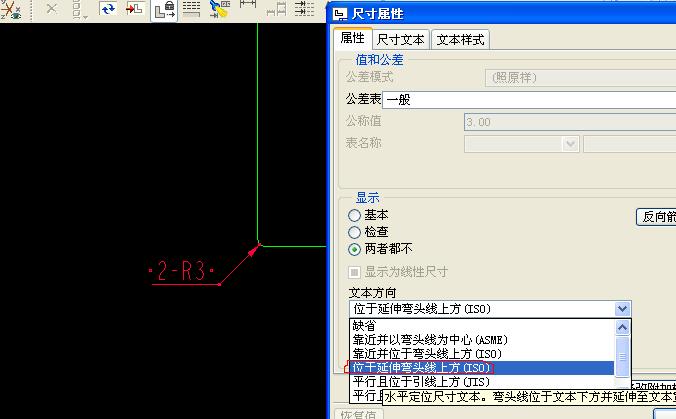Image resolution: width=676 pixels, height=419 pixels.
Task: Click the red-arrow insert view icon
Action: click(x=135, y=8)
